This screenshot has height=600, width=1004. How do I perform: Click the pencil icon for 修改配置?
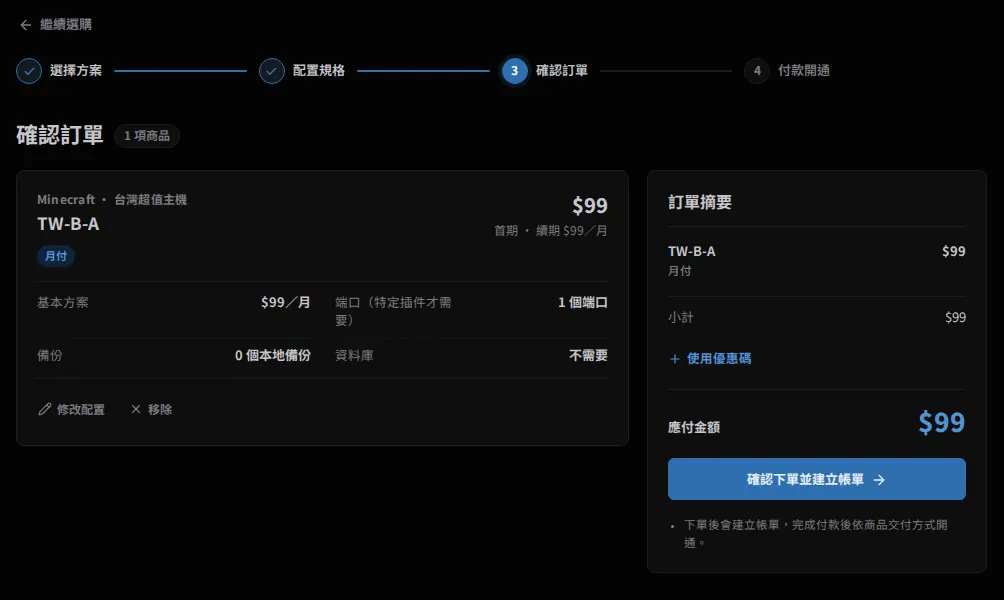click(44, 409)
